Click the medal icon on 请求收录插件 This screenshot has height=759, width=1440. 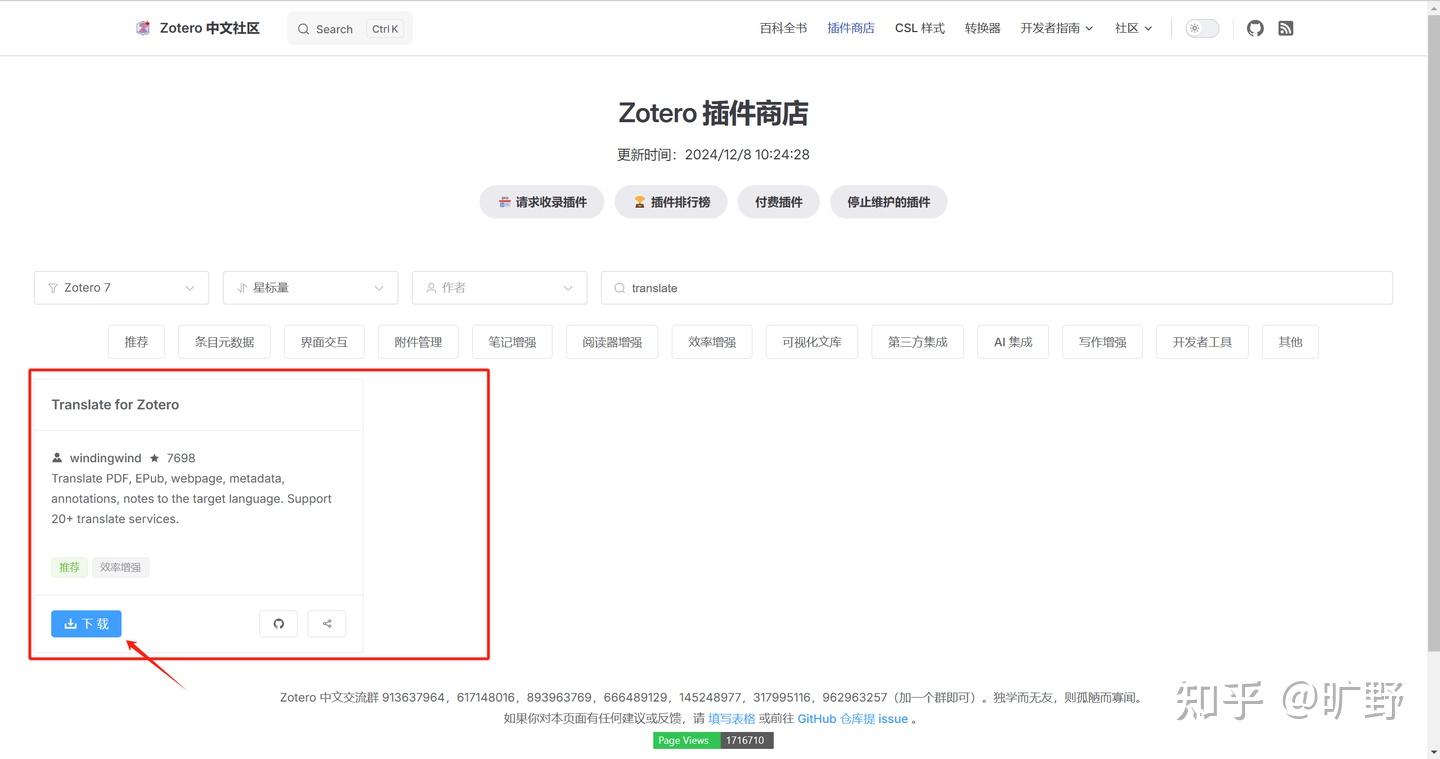504,201
